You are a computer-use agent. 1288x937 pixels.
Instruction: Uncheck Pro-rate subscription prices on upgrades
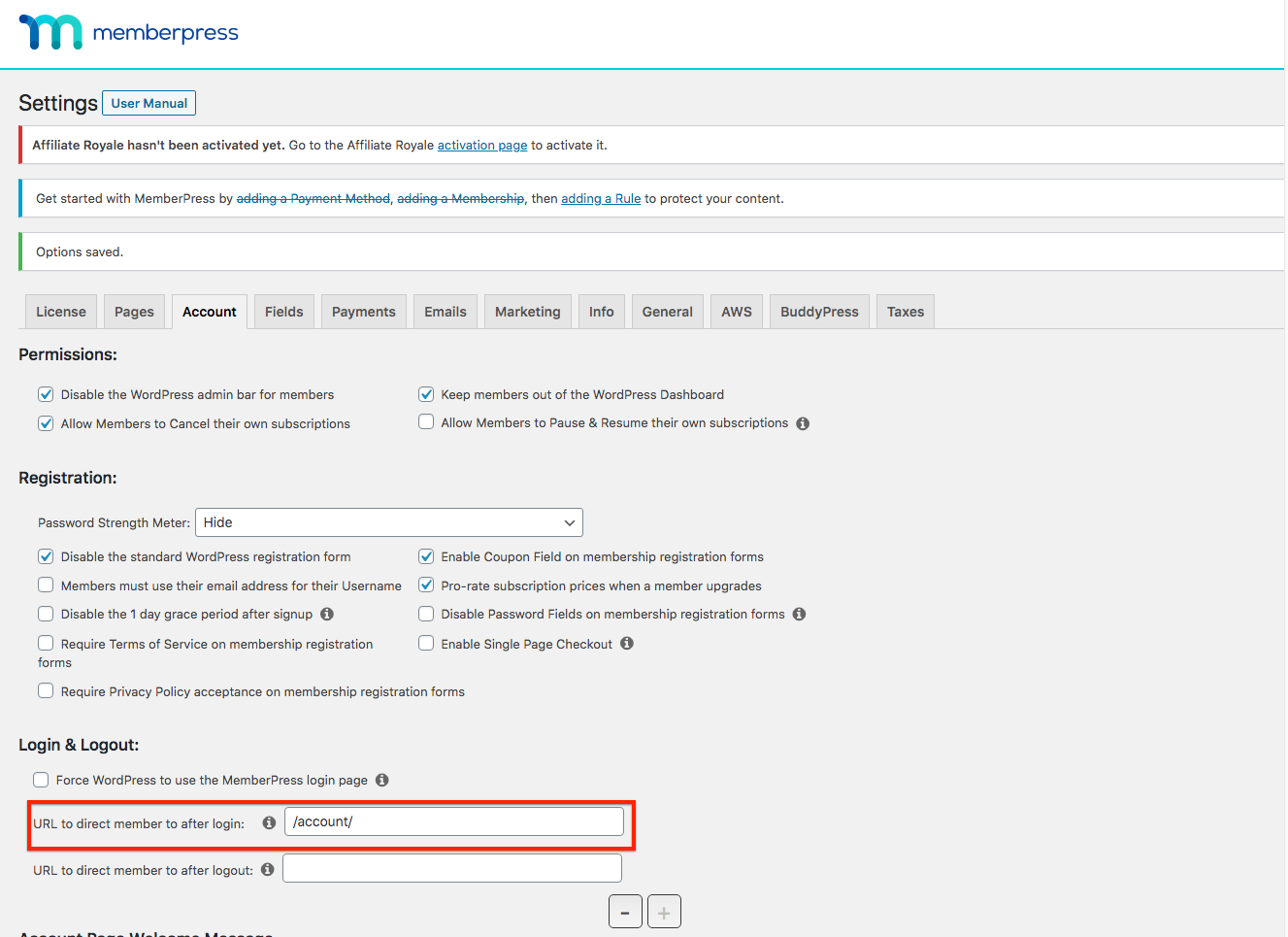click(426, 585)
